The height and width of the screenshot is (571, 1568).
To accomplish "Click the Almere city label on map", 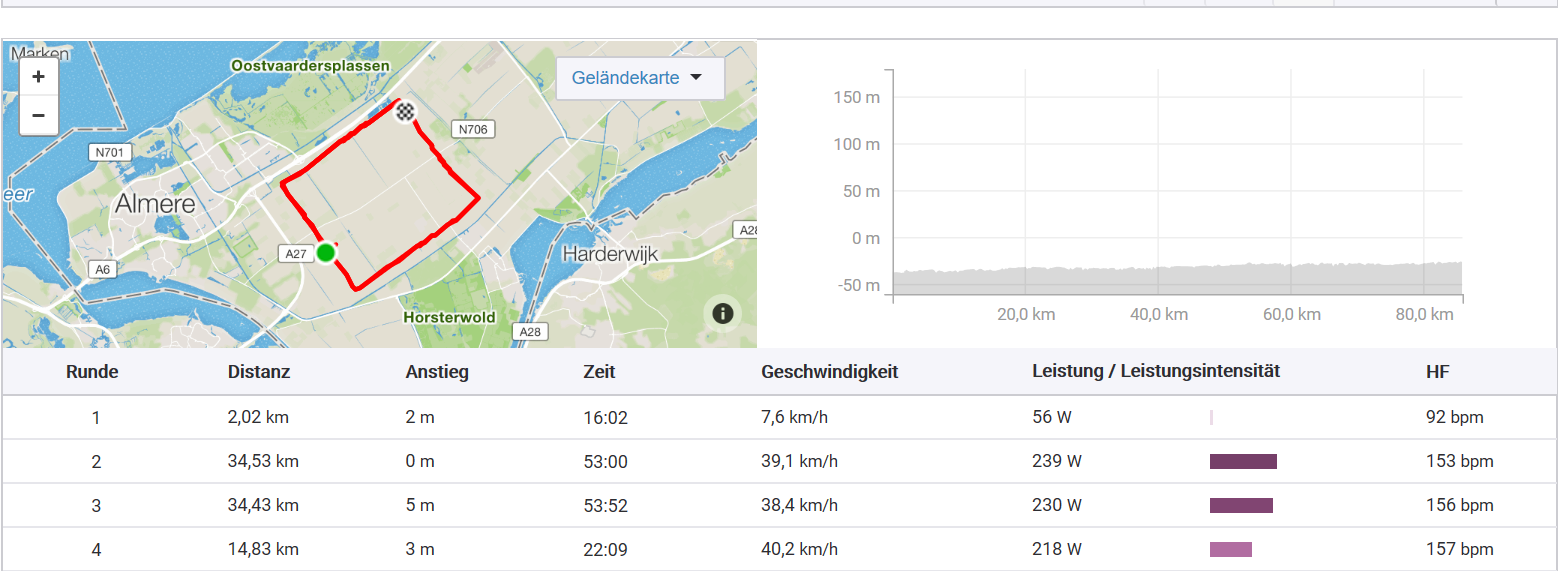I will coord(155,204).
